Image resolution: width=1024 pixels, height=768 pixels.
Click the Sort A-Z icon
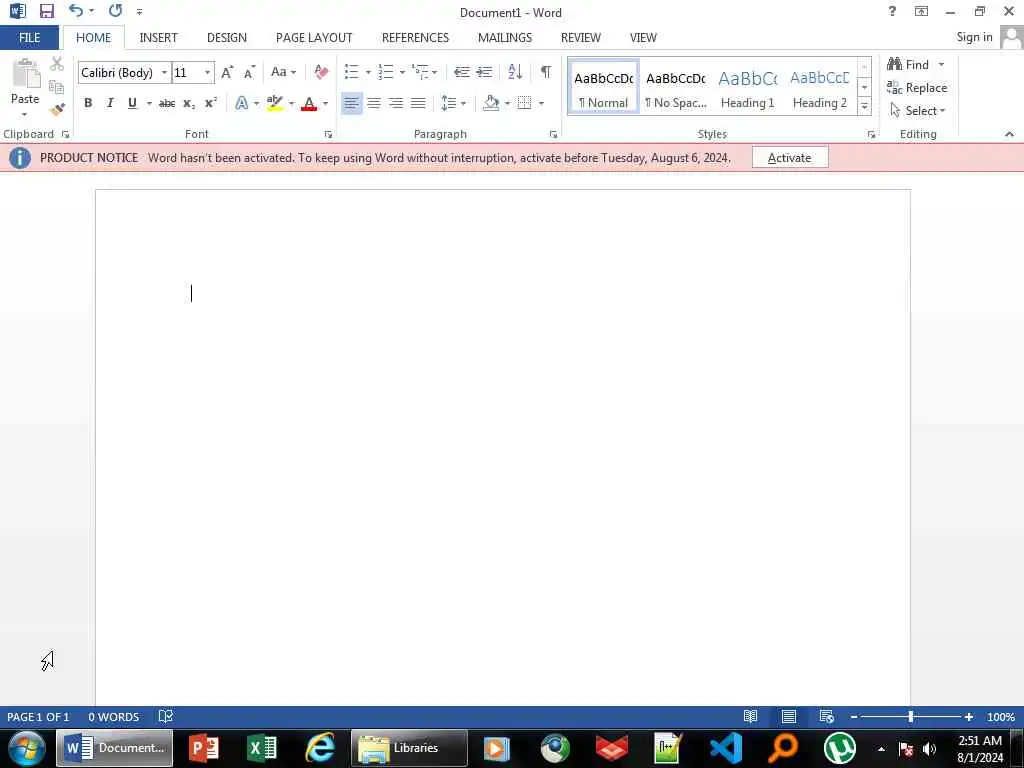[515, 72]
